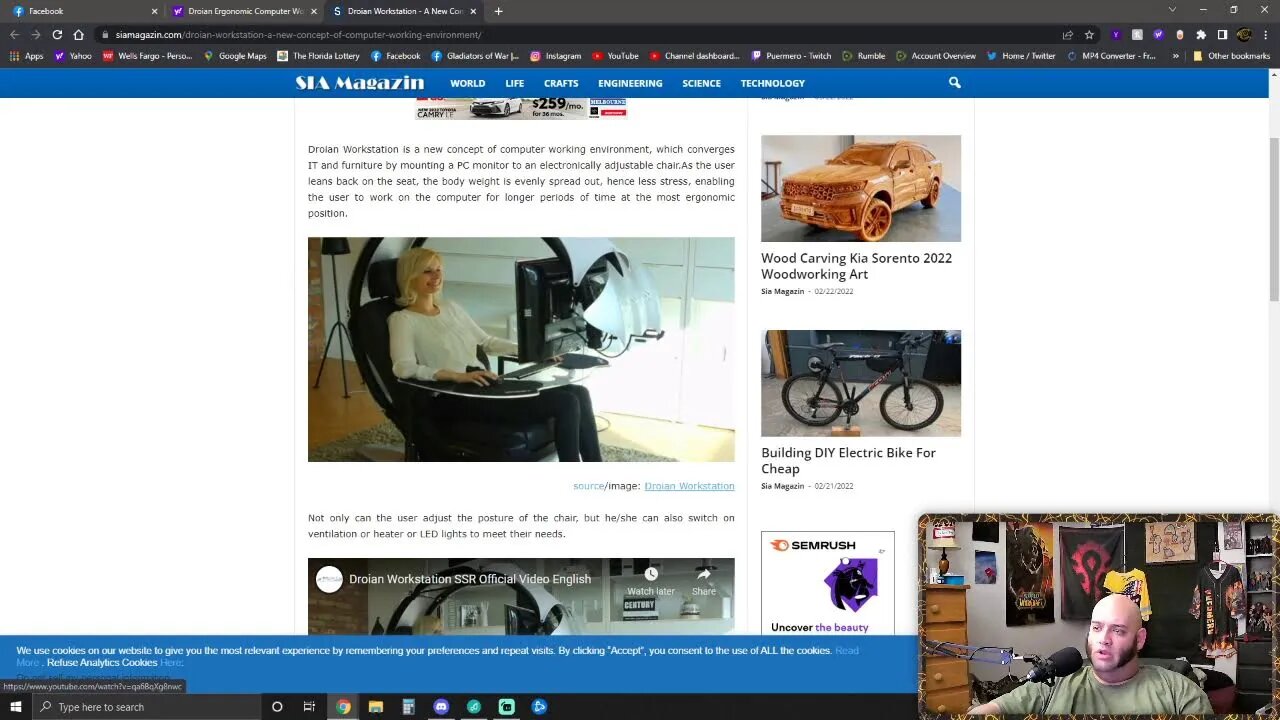Image resolution: width=1280 pixels, height=720 pixels.
Task: Open the browser home page
Action: (78, 34)
